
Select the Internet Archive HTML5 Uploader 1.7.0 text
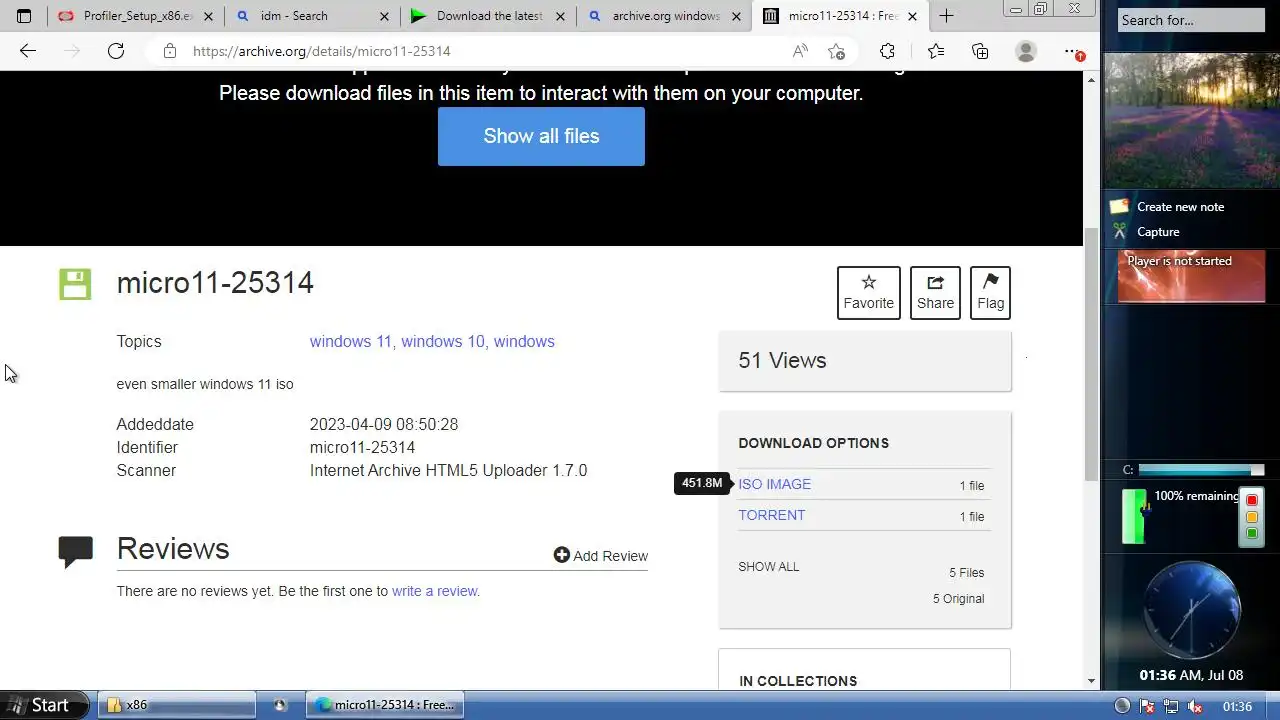[x=448, y=471]
